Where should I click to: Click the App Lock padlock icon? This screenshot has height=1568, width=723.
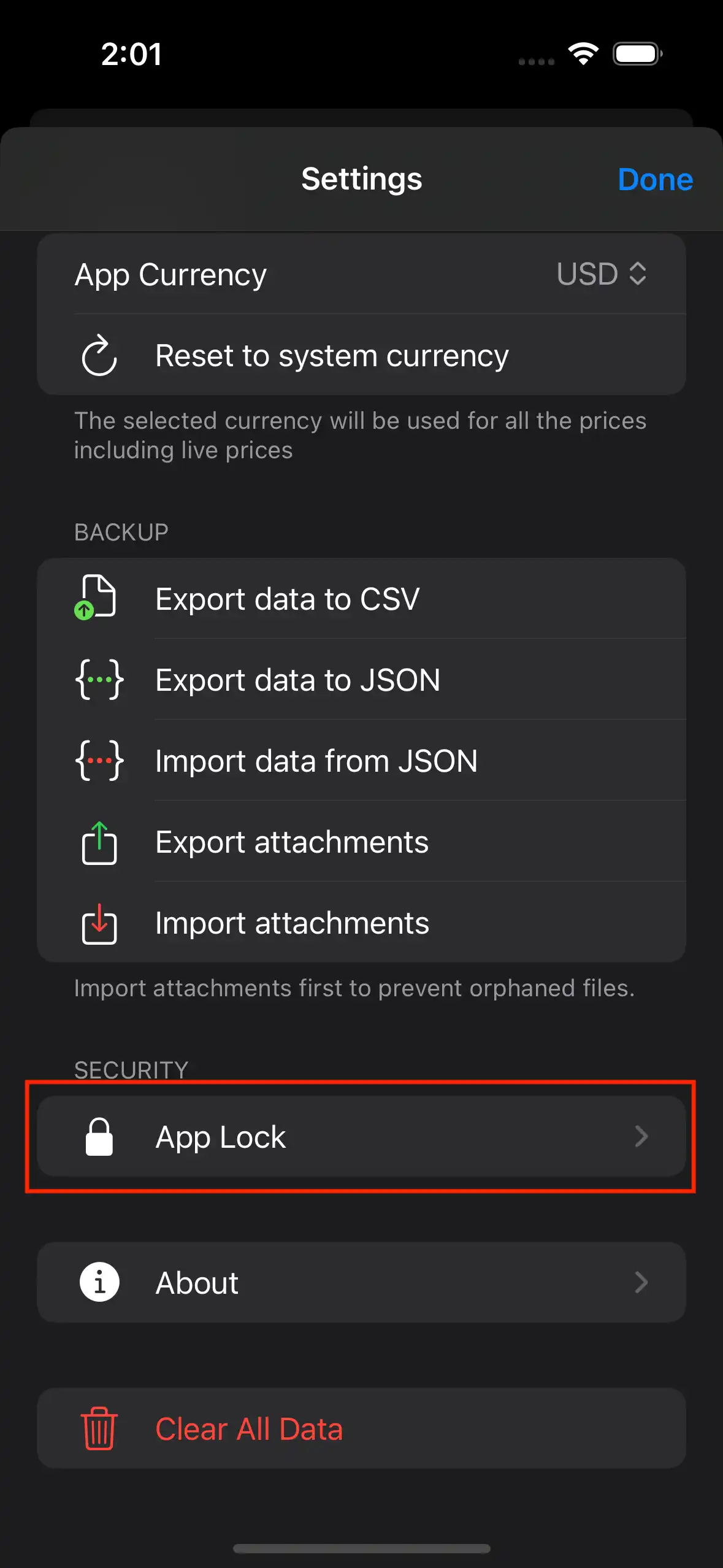click(100, 1136)
